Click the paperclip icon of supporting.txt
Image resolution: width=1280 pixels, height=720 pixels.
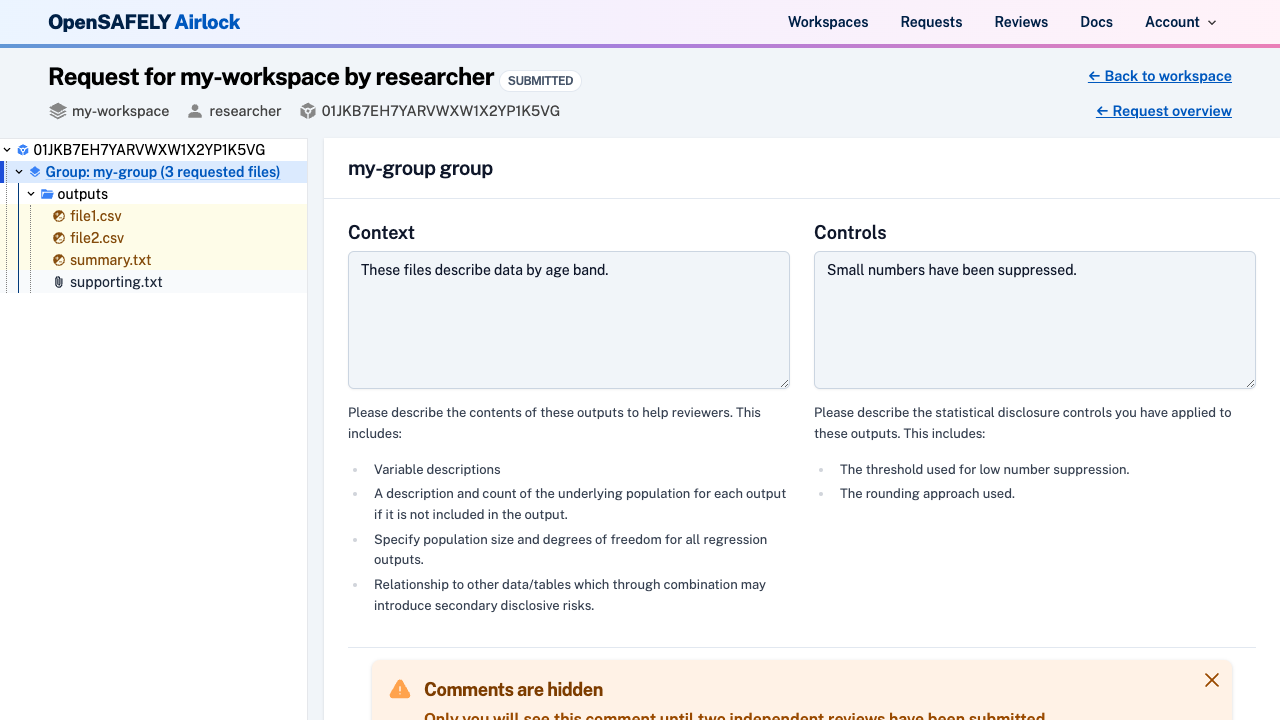(x=59, y=282)
